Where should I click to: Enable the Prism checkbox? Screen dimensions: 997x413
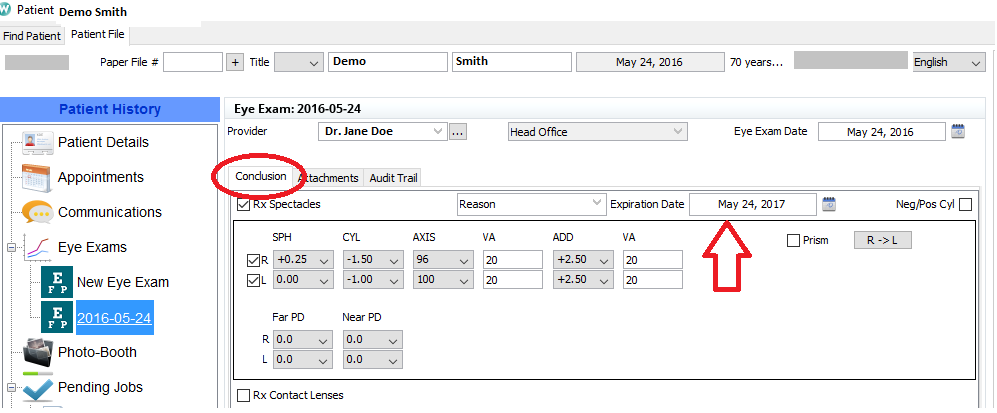[x=794, y=240]
